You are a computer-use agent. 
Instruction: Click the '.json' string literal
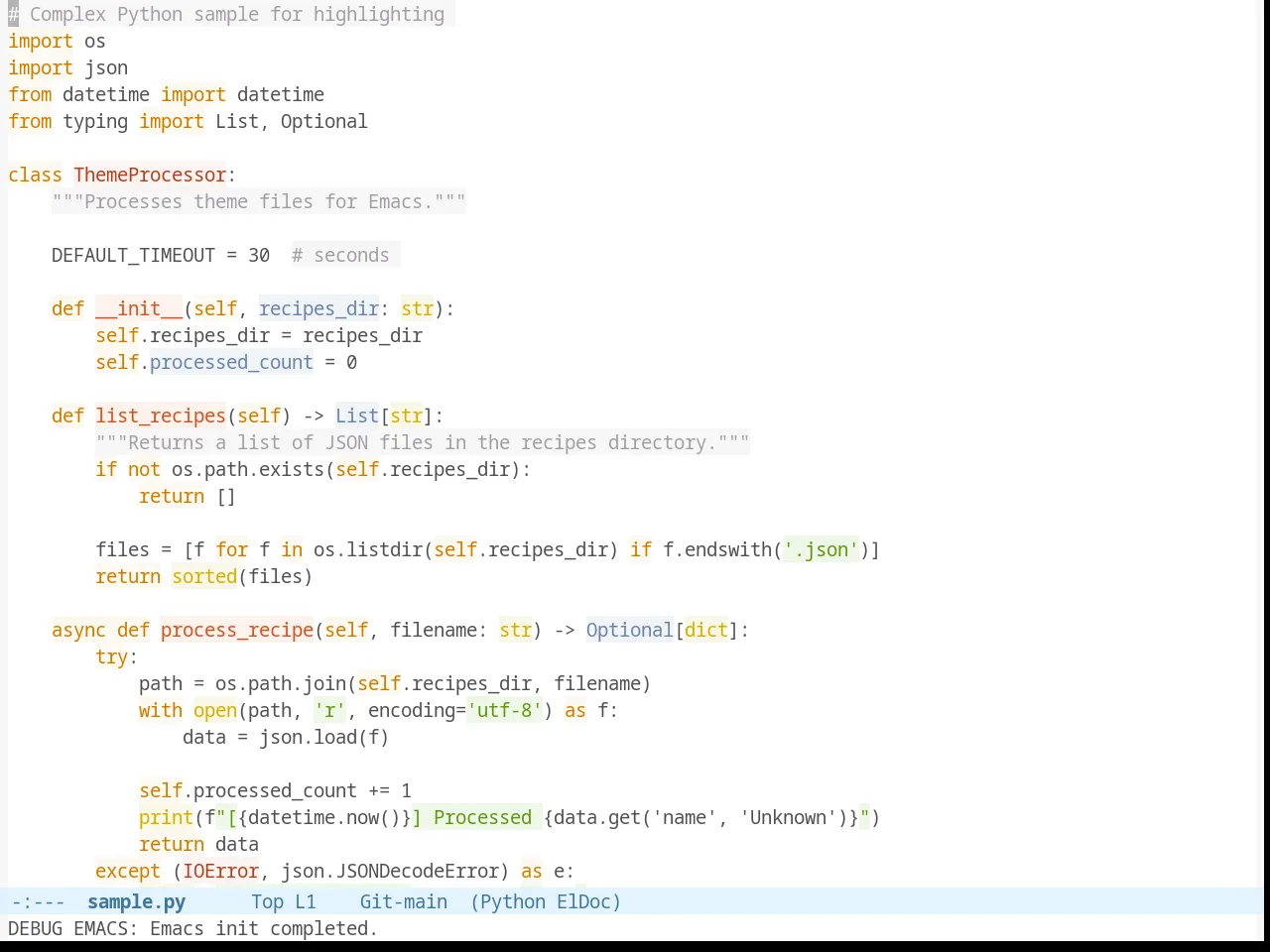tap(821, 549)
